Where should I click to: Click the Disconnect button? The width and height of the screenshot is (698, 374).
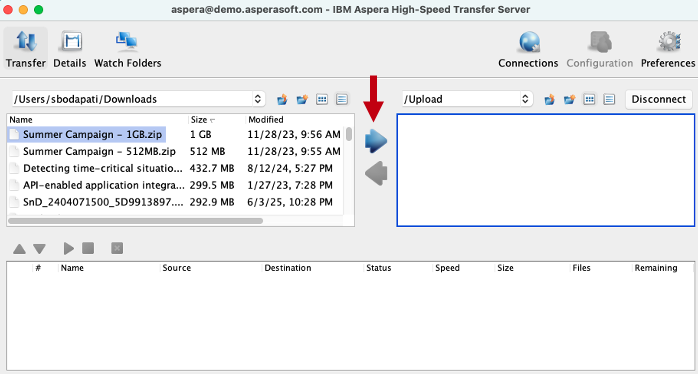tap(658, 99)
